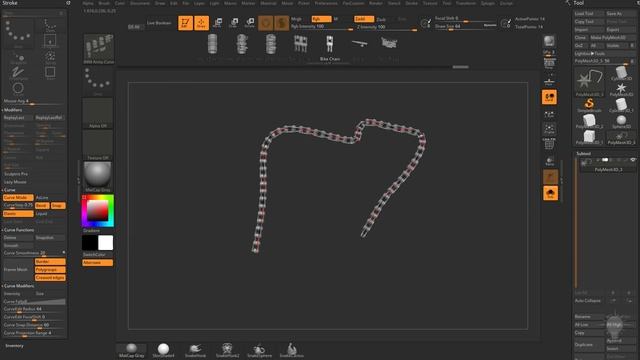The width and height of the screenshot is (640, 360).
Task: Toggle the Elastic curve option
Action: click(x=18, y=213)
